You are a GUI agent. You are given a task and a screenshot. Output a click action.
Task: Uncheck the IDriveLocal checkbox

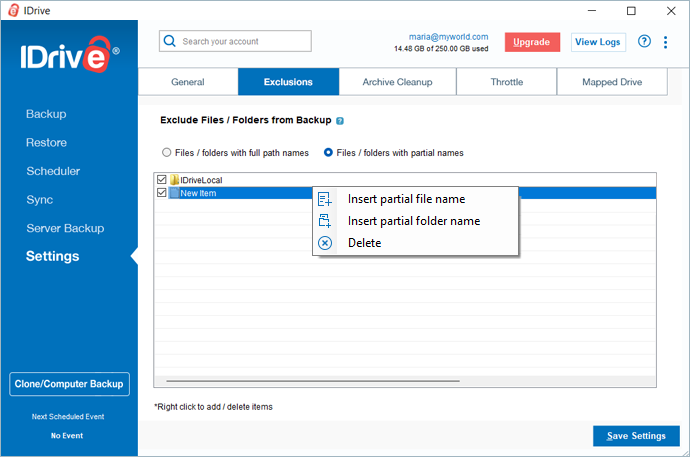pos(161,180)
